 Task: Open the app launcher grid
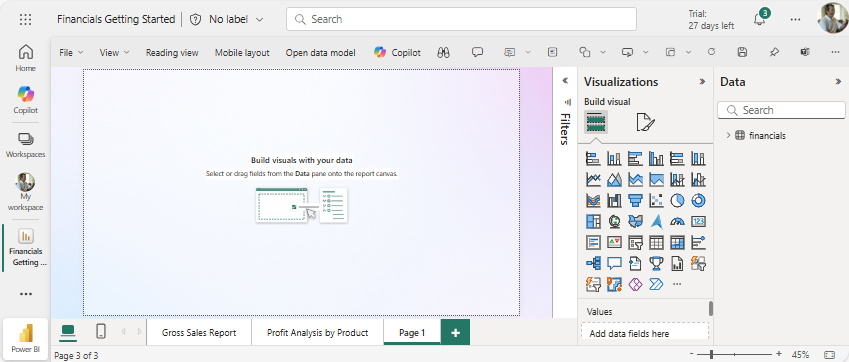[25, 19]
